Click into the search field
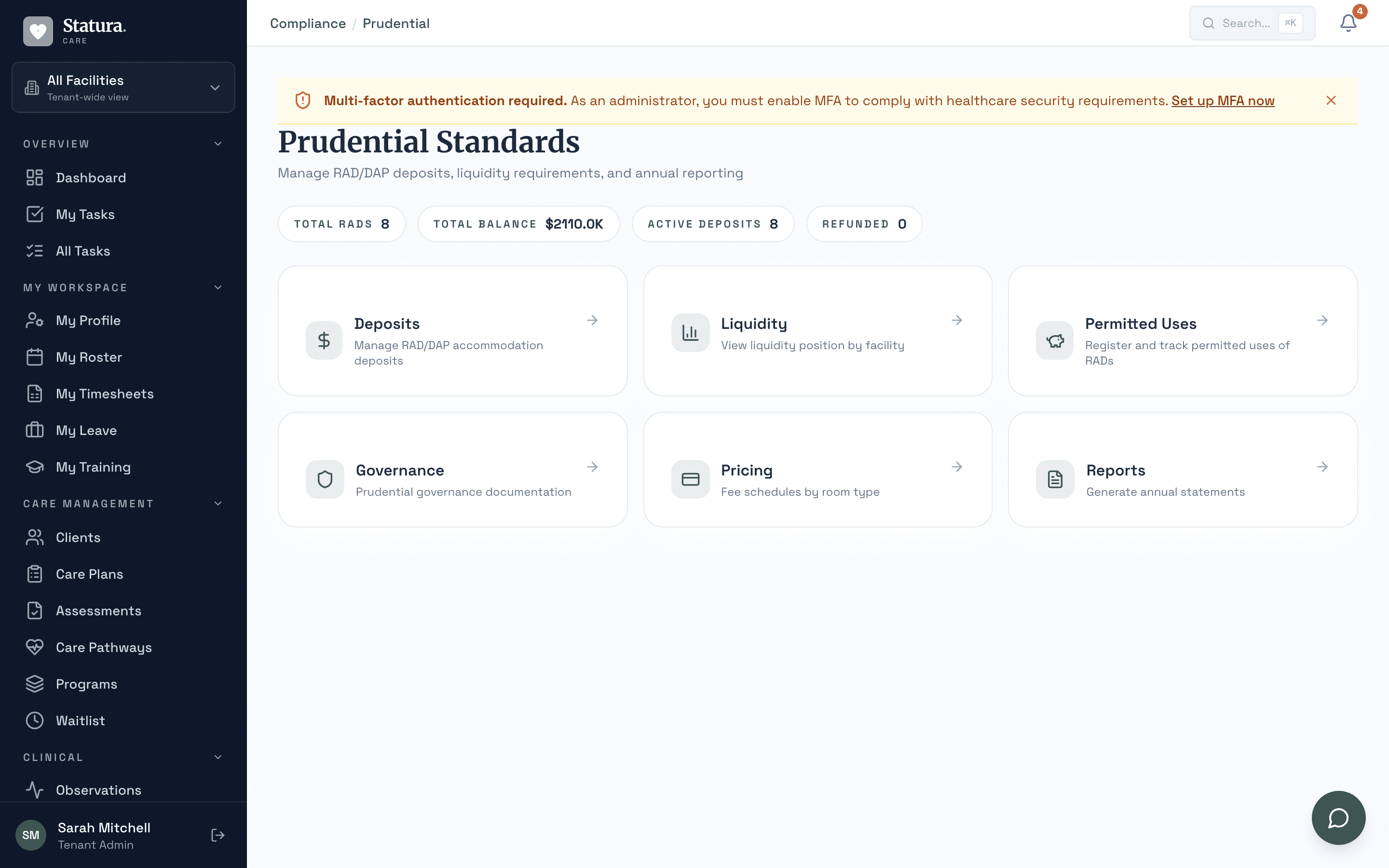This screenshot has width=1389, height=868. pyautogui.click(x=1251, y=23)
